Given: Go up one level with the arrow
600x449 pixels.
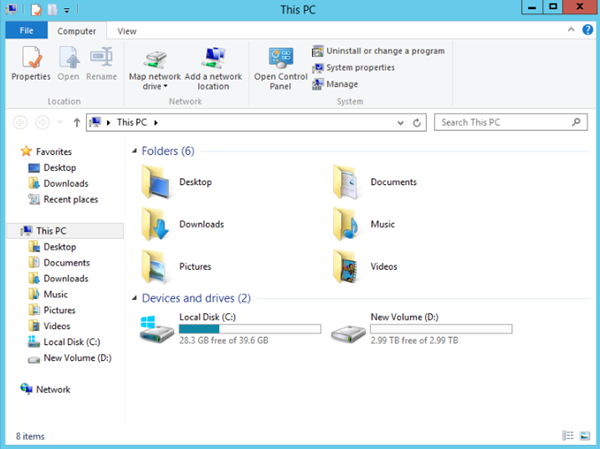Looking at the screenshot, I should pyautogui.click(x=77, y=123).
